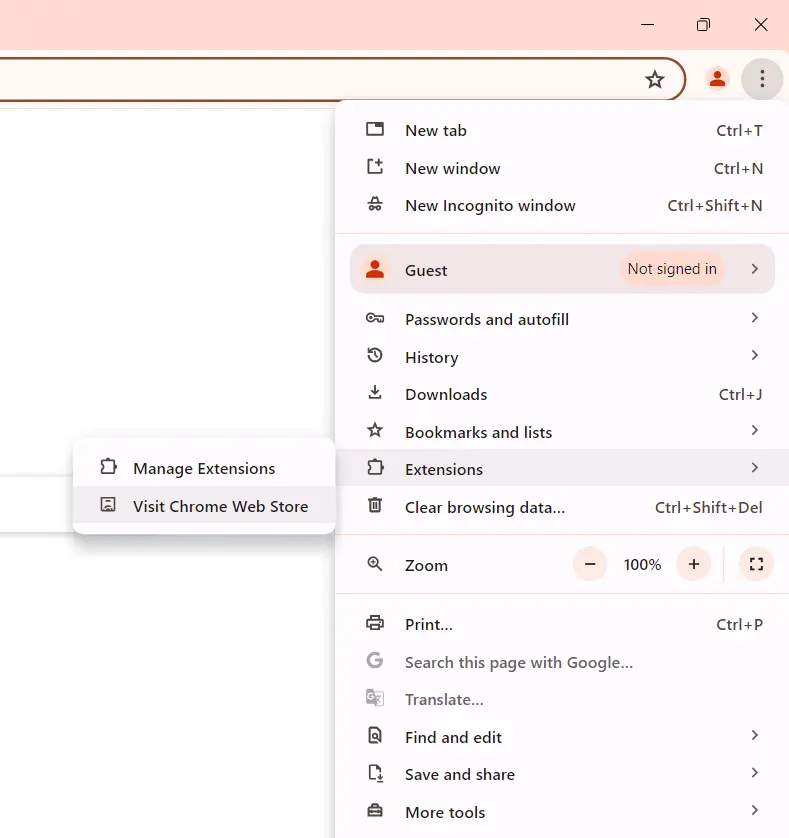
Task: Click inside the address bar field
Action: pos(300,80)
